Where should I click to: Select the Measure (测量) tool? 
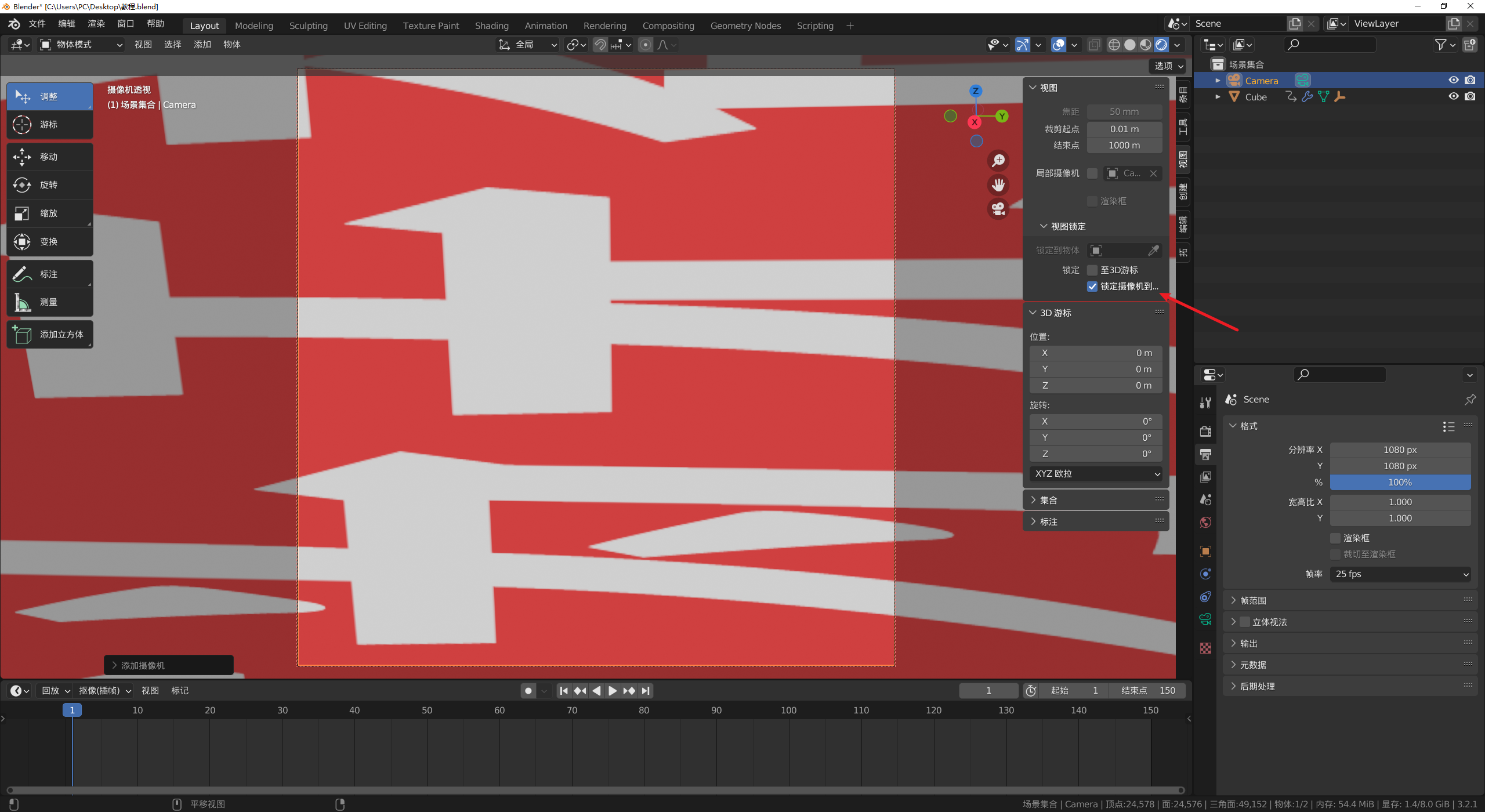(x=49, y=302)
